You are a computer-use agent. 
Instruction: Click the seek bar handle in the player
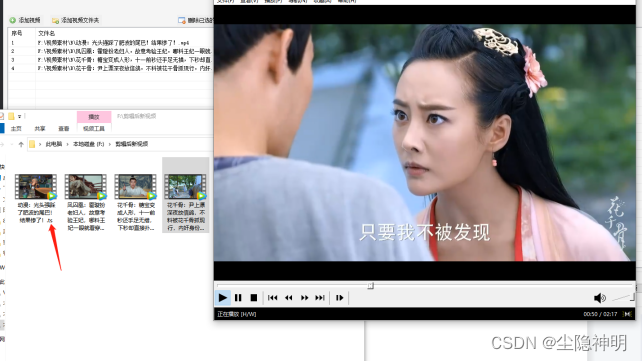coord(371,286)
